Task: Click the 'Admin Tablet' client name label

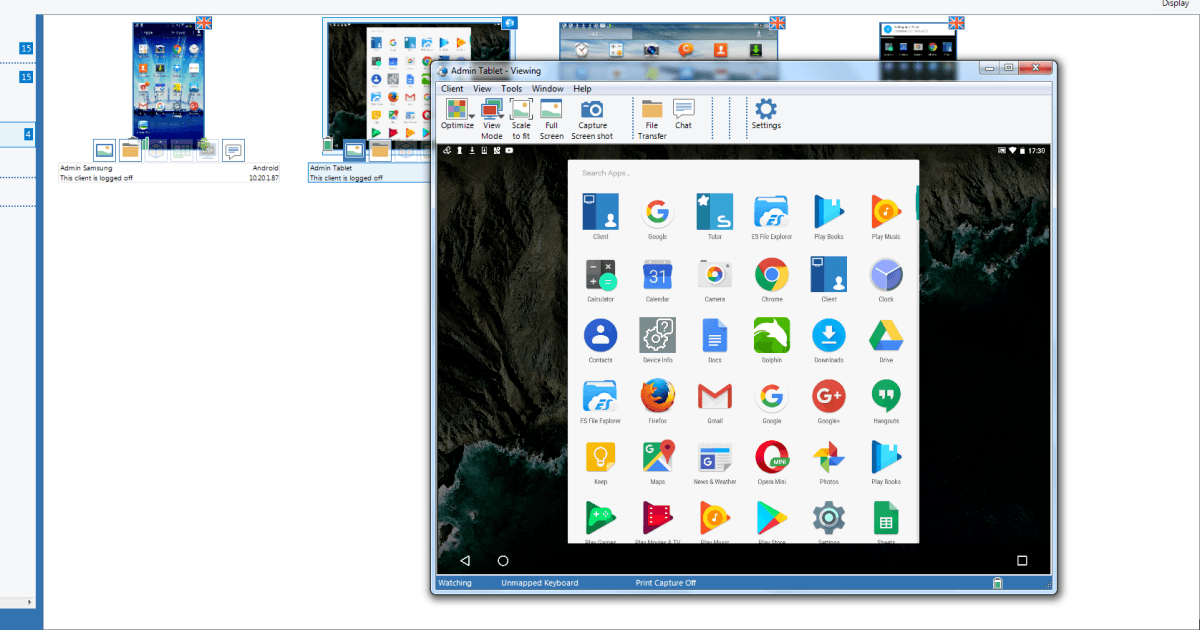Action: pos(329,169)
